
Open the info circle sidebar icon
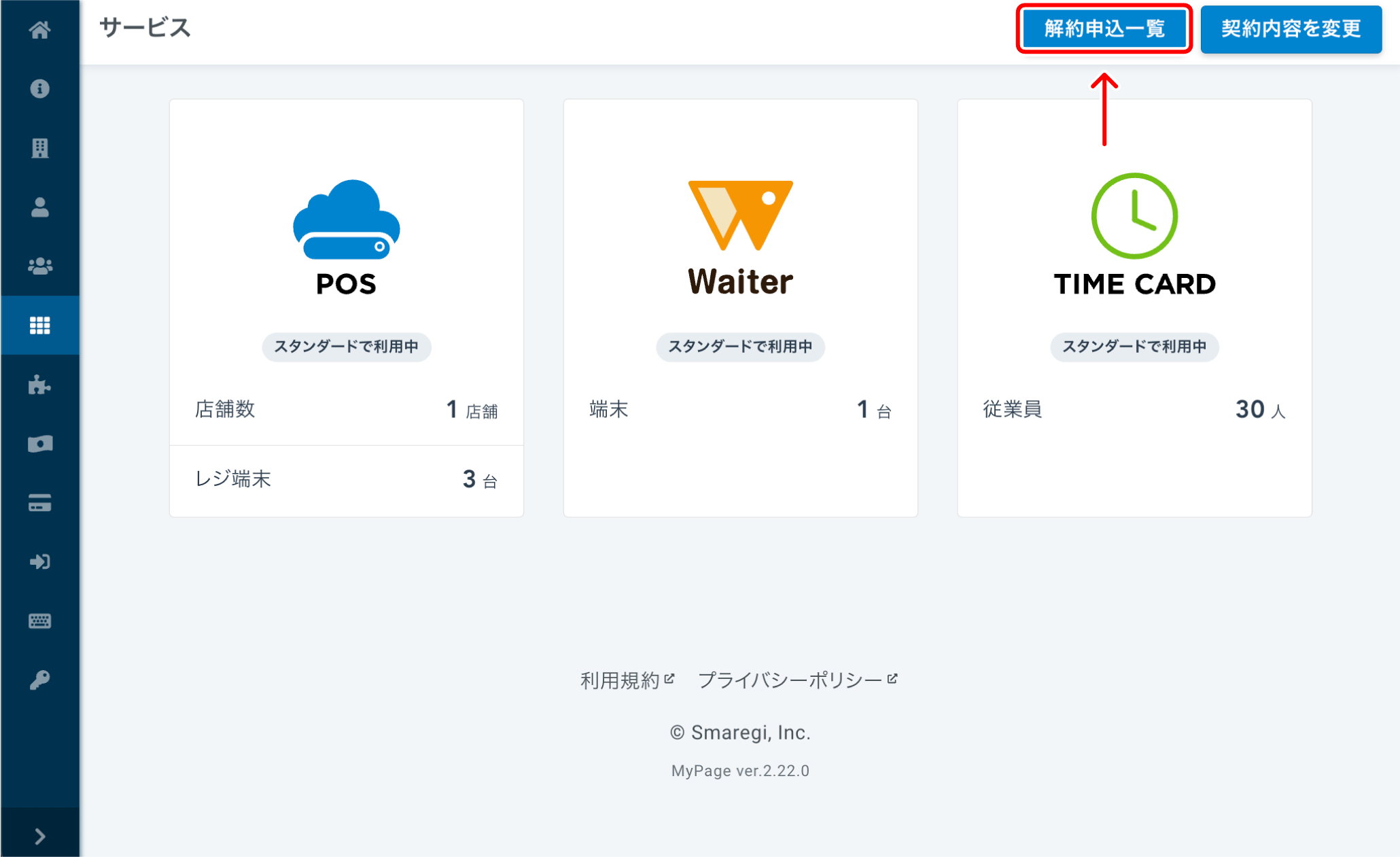[39, 88]
